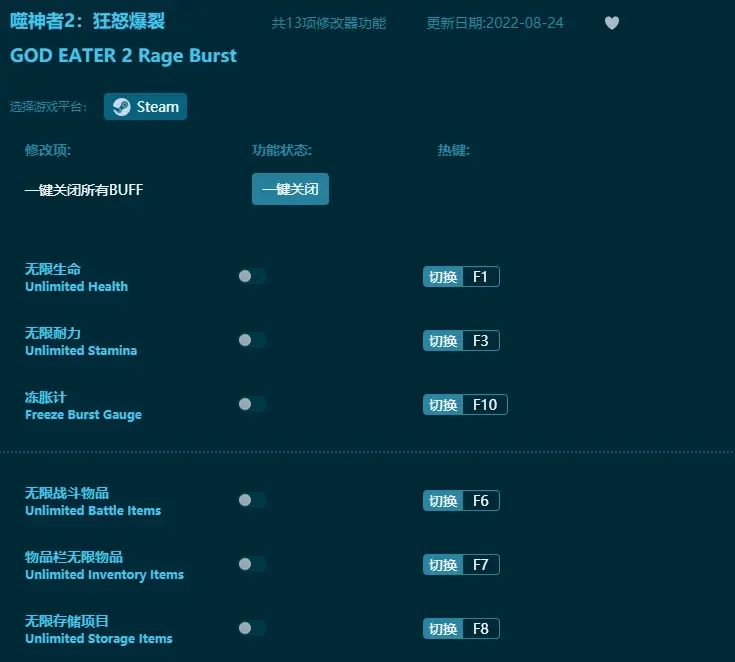Click the F3 hotkey field

(481, 340)
